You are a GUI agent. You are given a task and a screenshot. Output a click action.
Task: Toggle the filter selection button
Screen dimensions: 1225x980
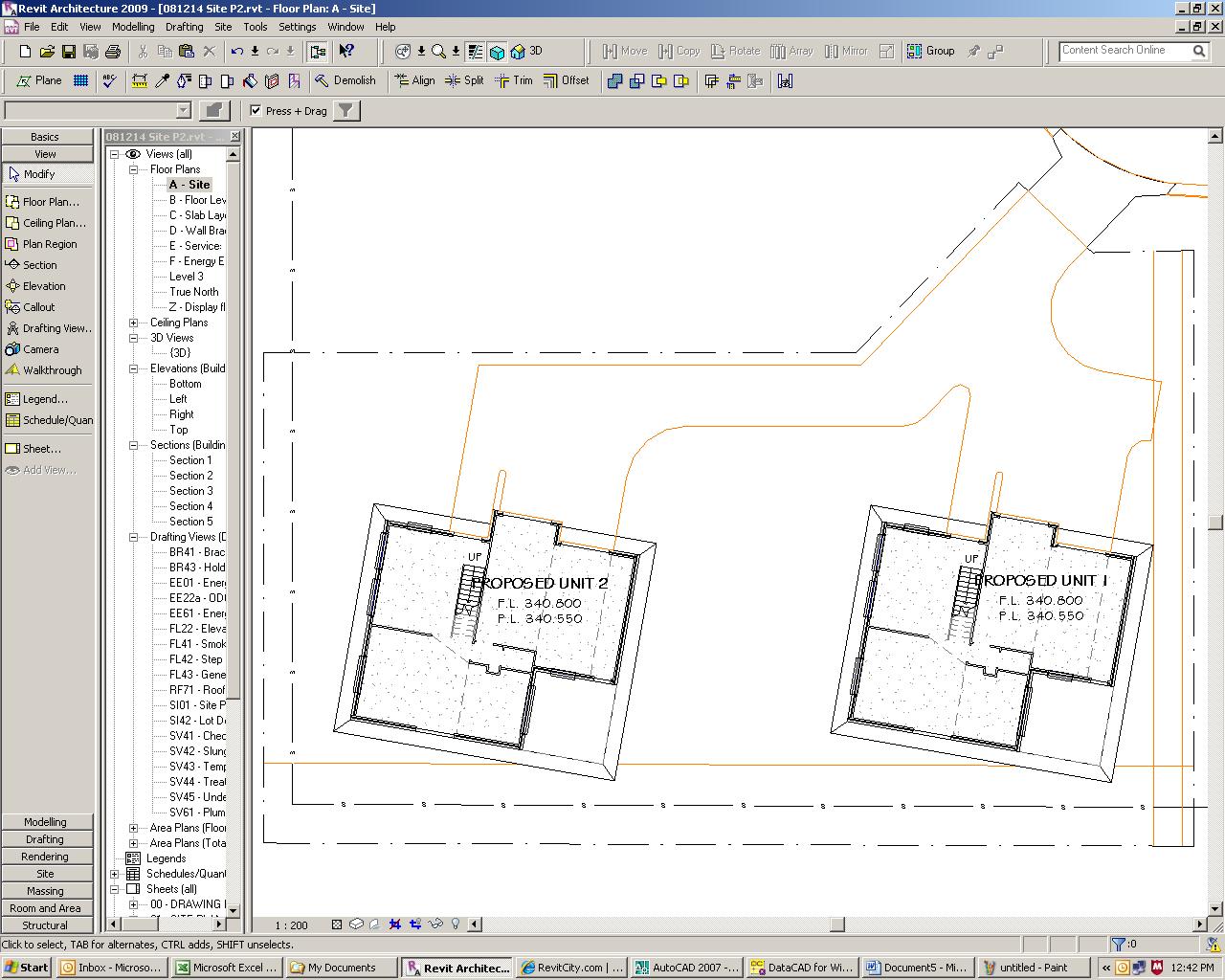click(x=346, y=111)
